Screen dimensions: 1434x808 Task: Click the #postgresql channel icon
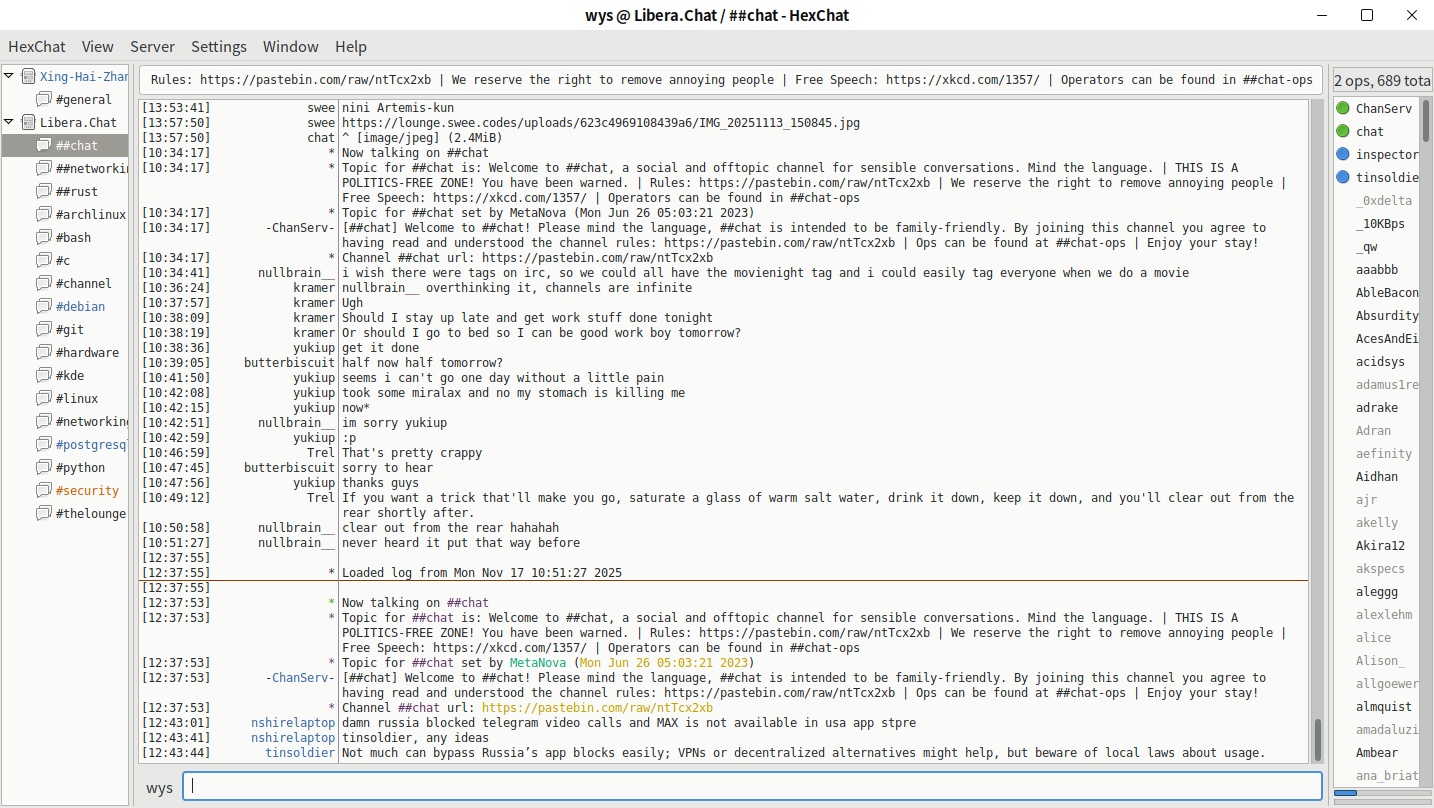[x=44, y=444]
